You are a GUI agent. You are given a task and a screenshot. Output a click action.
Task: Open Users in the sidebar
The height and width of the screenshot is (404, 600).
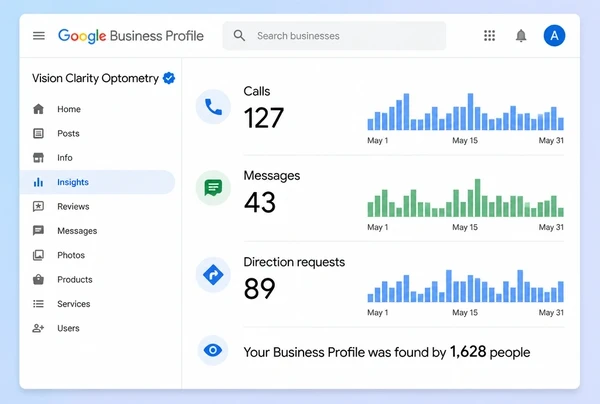click(98, 328)
